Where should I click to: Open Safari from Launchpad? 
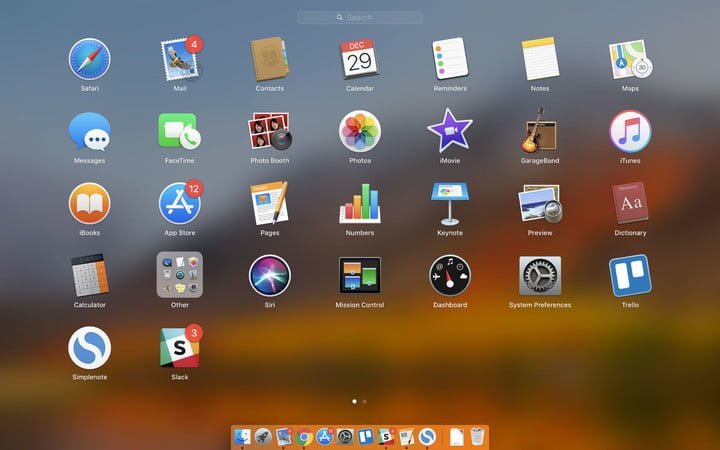[90, 59]
